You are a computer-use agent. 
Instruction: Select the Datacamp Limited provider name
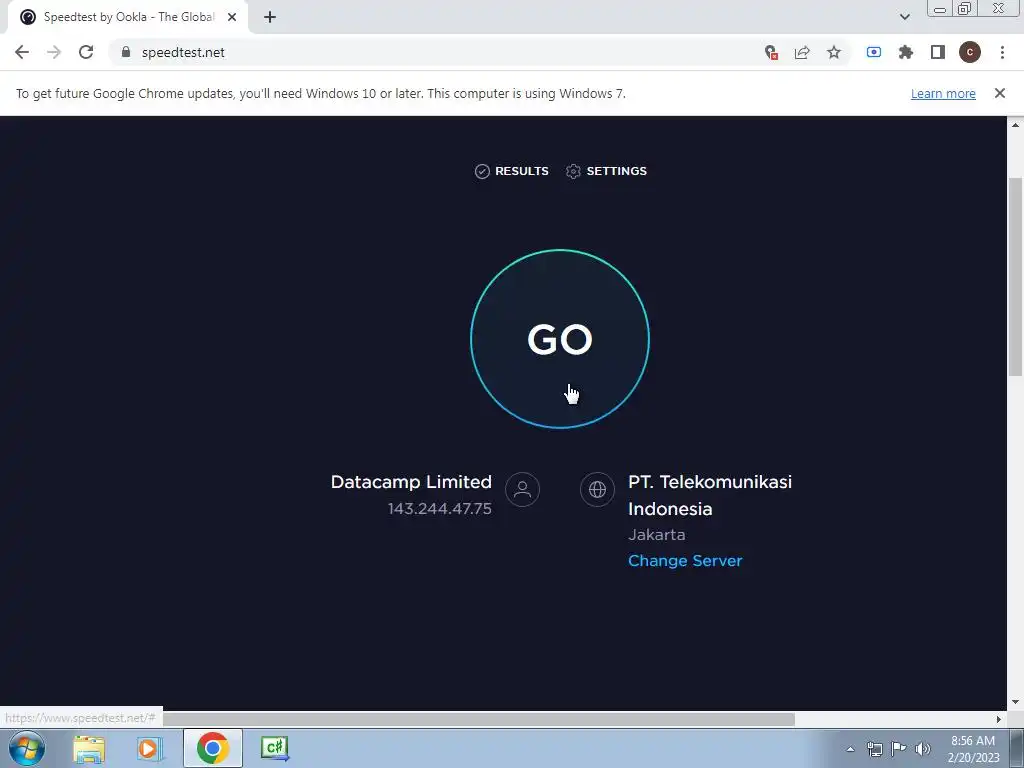411,482
